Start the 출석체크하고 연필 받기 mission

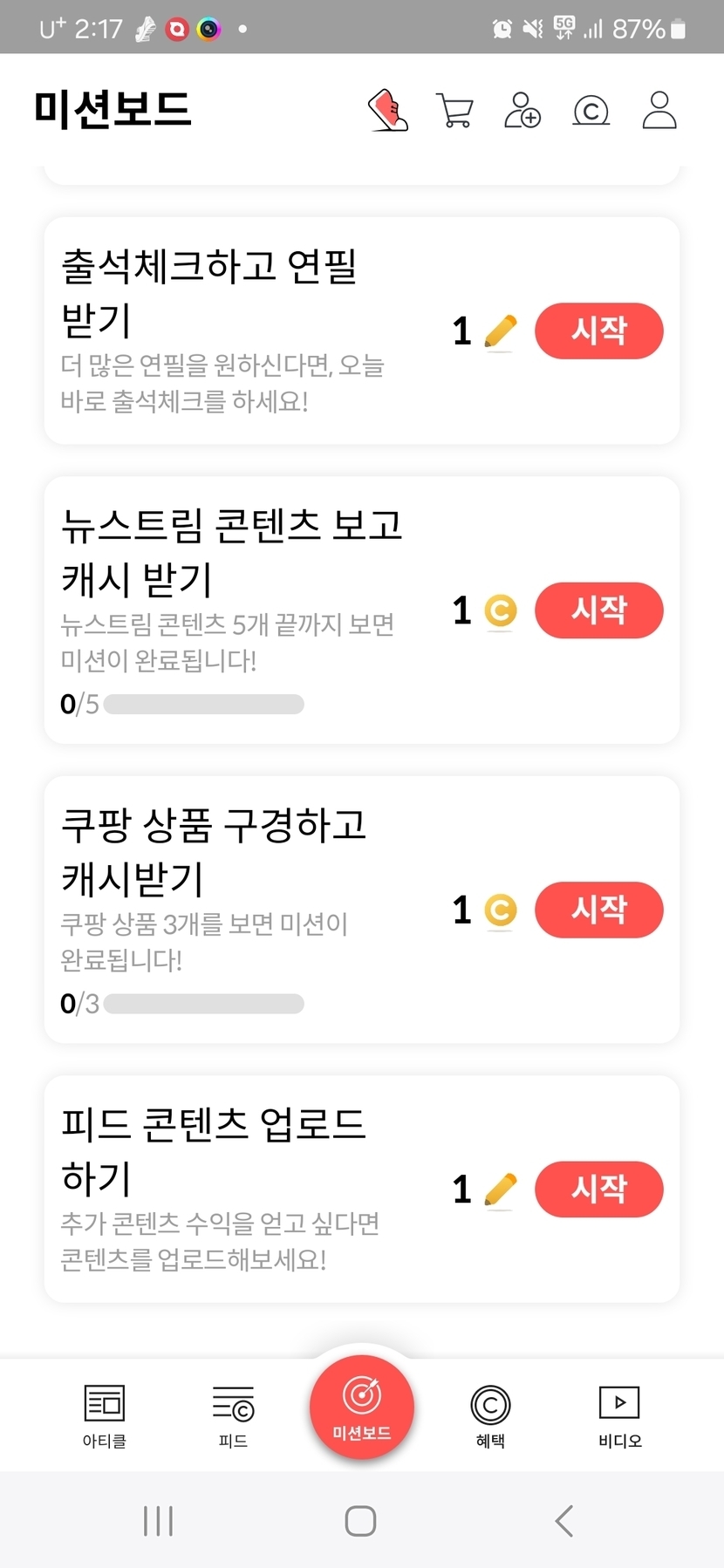point(598,331)
